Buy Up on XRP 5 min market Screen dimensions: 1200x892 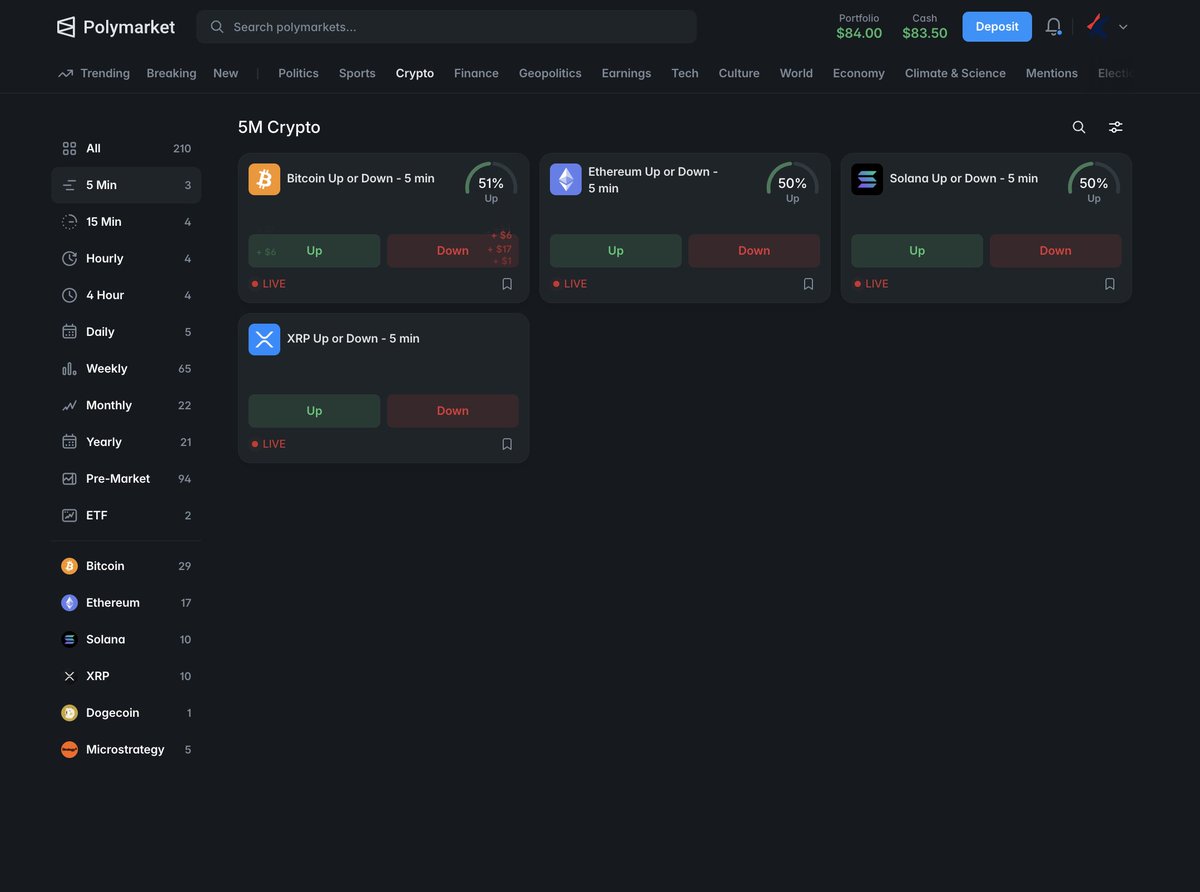click(314, 411)
